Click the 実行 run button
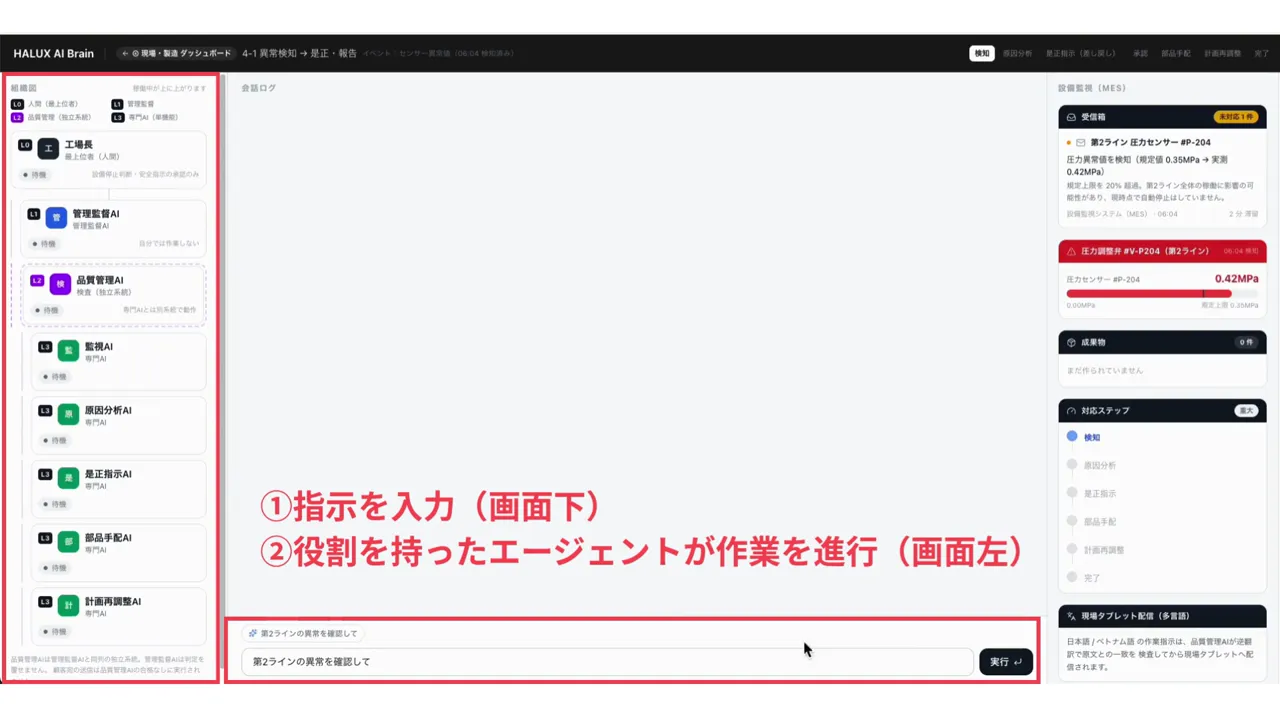Viewport: 1280px width, 720px height. coord(1006,662)
